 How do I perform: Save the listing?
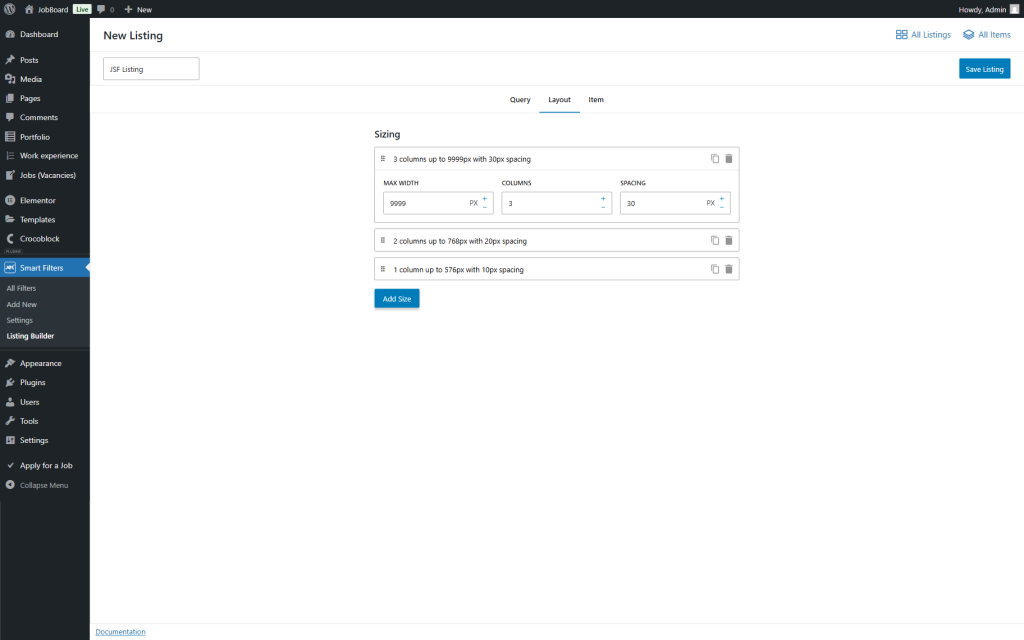pos(984,69)
